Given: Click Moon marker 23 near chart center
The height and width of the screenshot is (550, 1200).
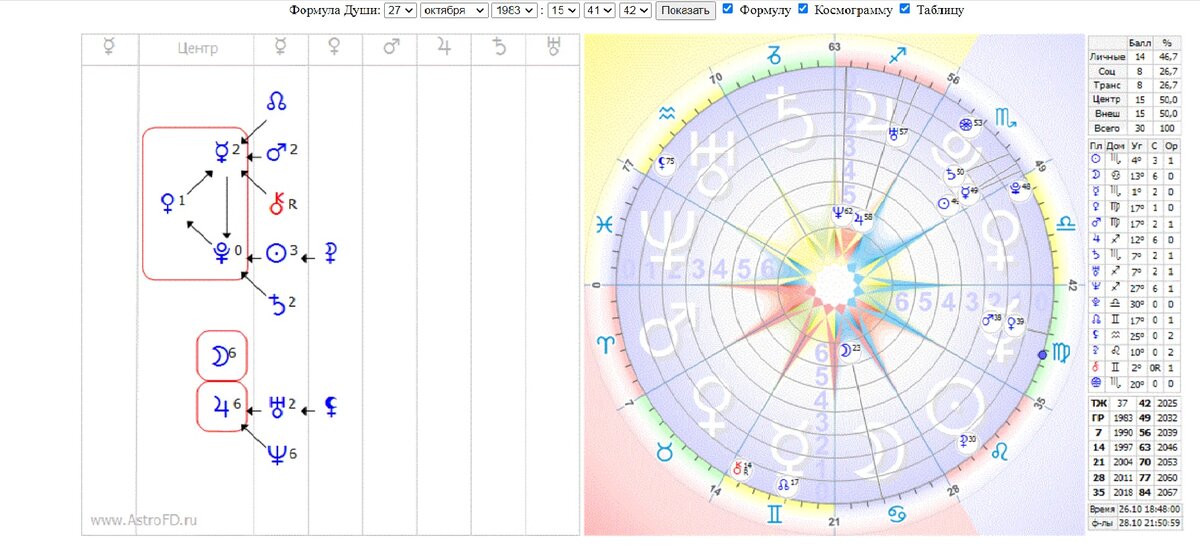Looking at the screenshot, I should coord(849,349).
